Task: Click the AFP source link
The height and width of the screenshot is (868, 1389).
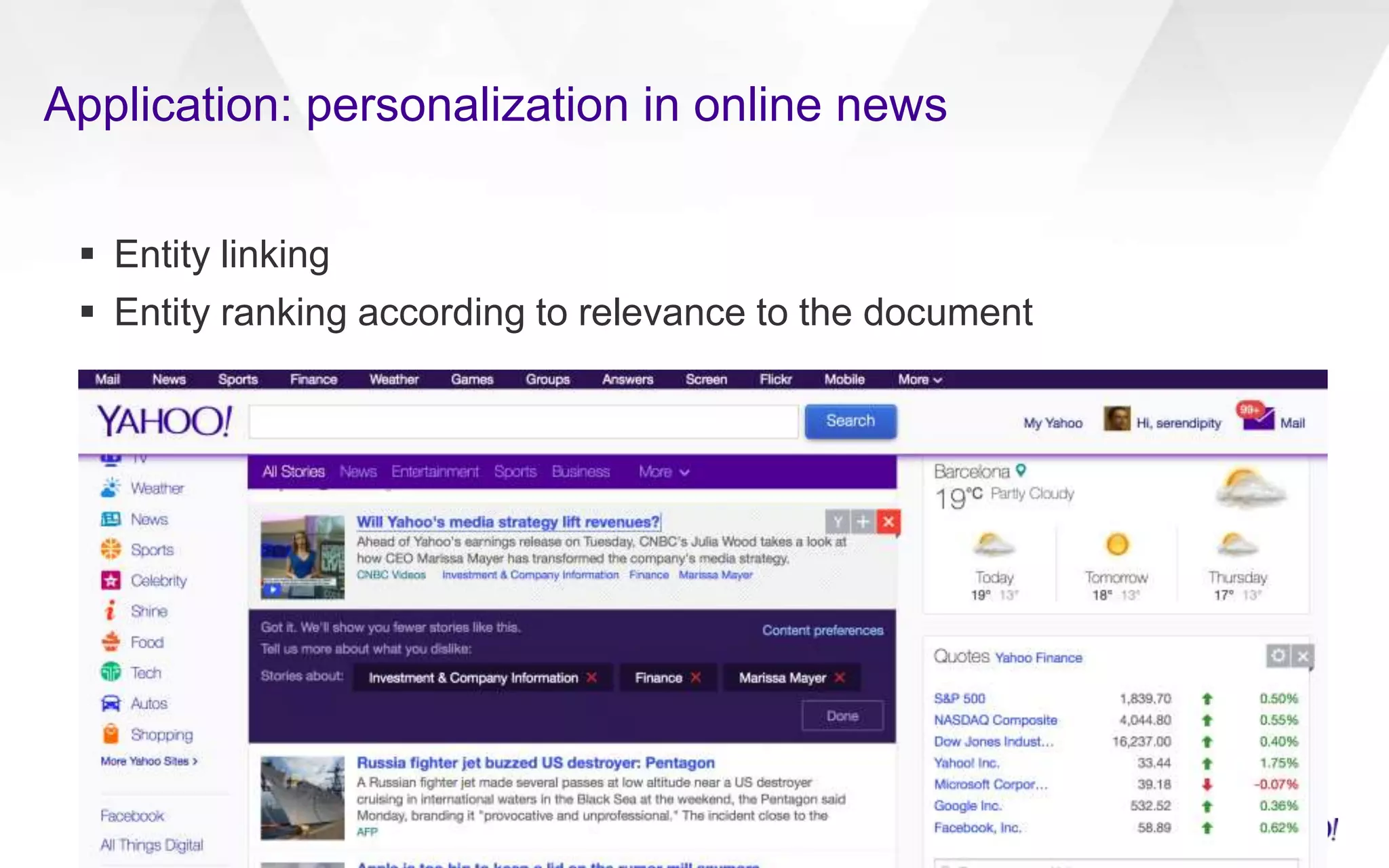Action: 367,832
